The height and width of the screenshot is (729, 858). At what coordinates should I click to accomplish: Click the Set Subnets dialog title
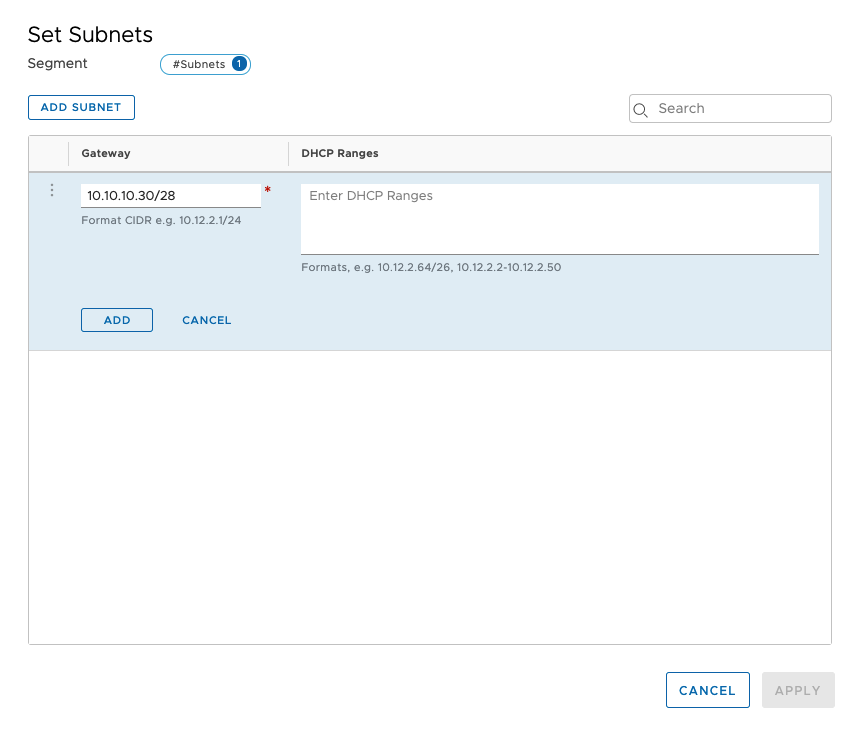[90, 35]
